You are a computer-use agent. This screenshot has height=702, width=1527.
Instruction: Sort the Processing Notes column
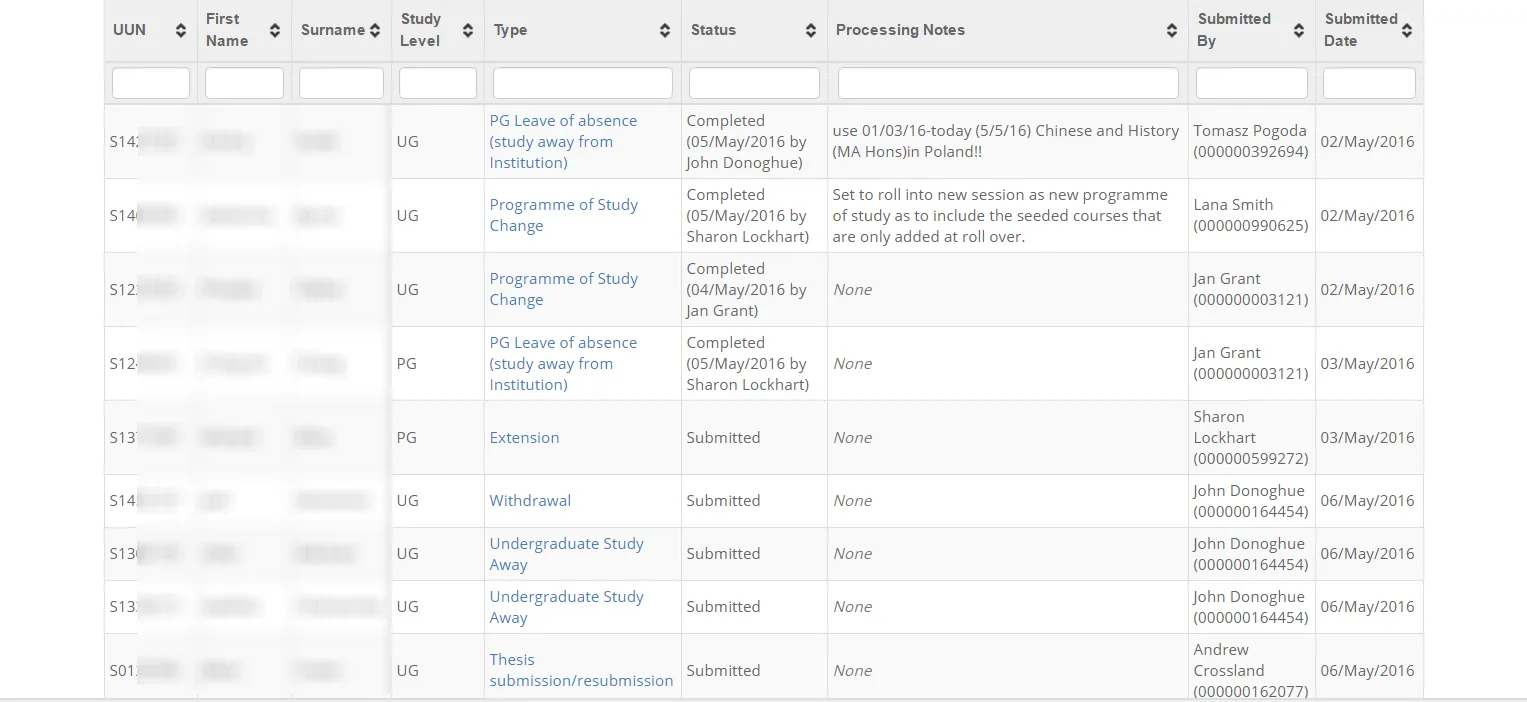(x=1171, y=31)
